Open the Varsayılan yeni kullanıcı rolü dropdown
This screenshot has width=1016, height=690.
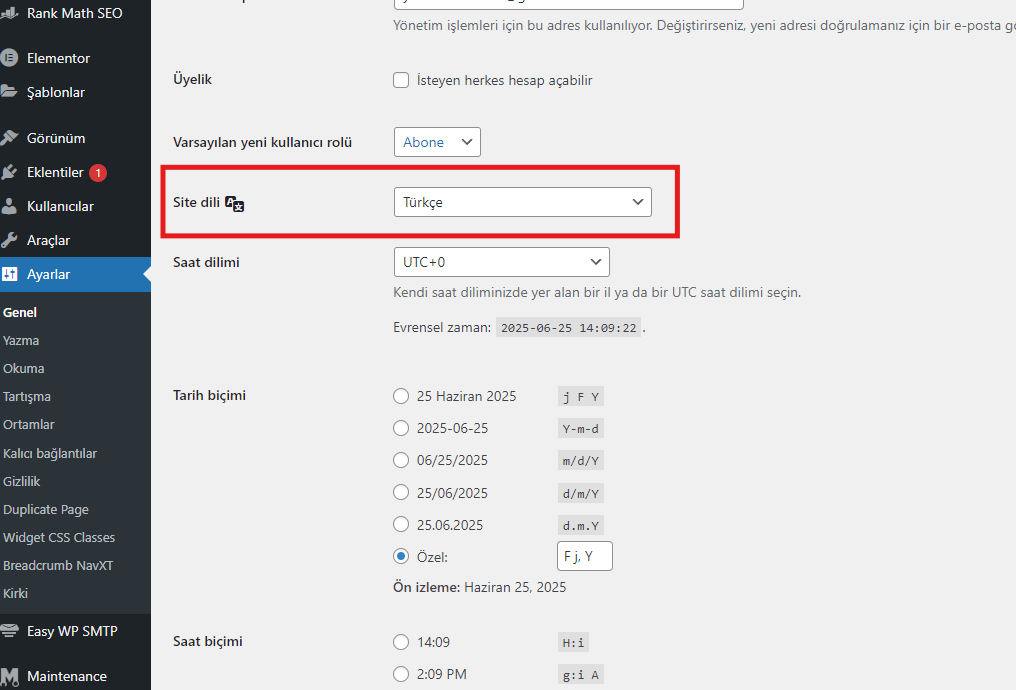(x=437, y=142)
